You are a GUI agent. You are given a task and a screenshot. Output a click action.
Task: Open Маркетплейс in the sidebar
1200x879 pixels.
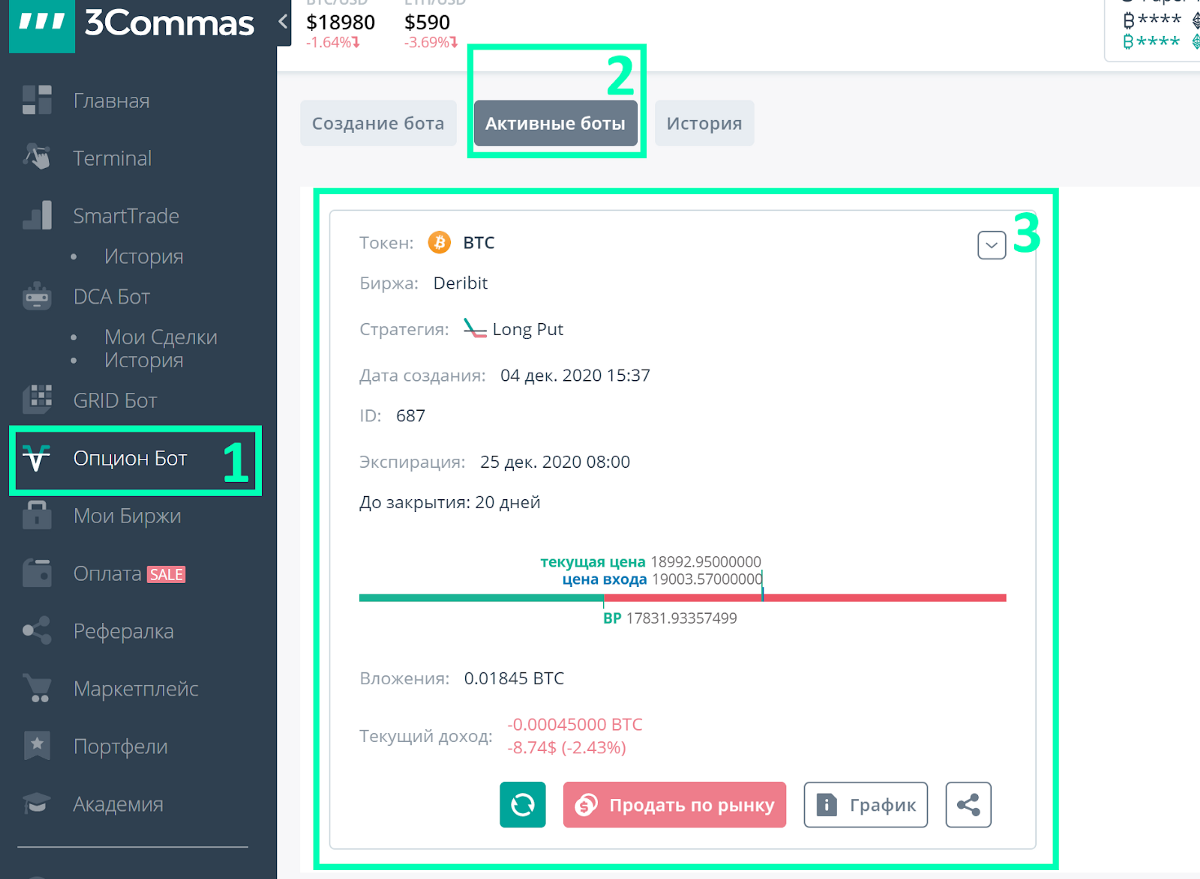coord(136,689)
